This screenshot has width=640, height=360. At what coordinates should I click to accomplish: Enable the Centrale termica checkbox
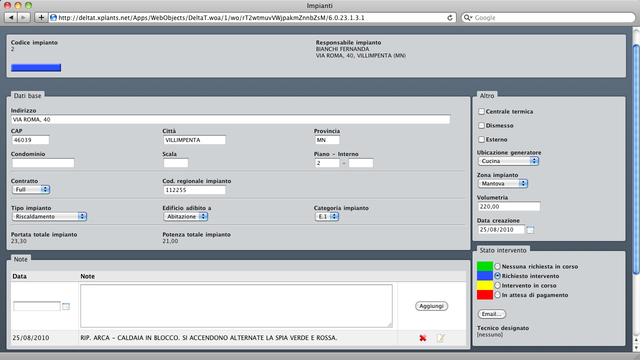point(482,111)
